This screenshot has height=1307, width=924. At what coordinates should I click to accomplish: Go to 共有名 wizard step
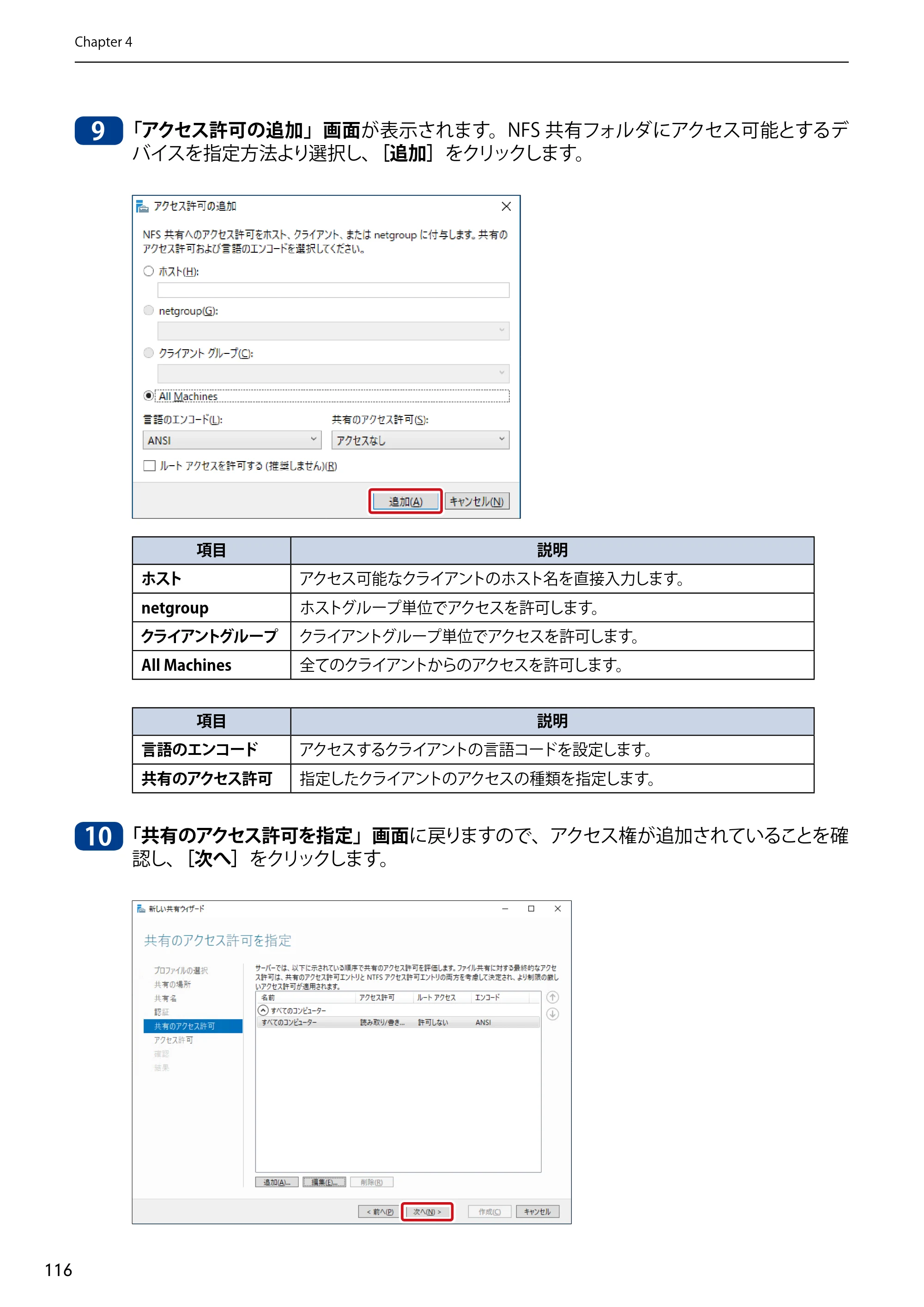165,998
